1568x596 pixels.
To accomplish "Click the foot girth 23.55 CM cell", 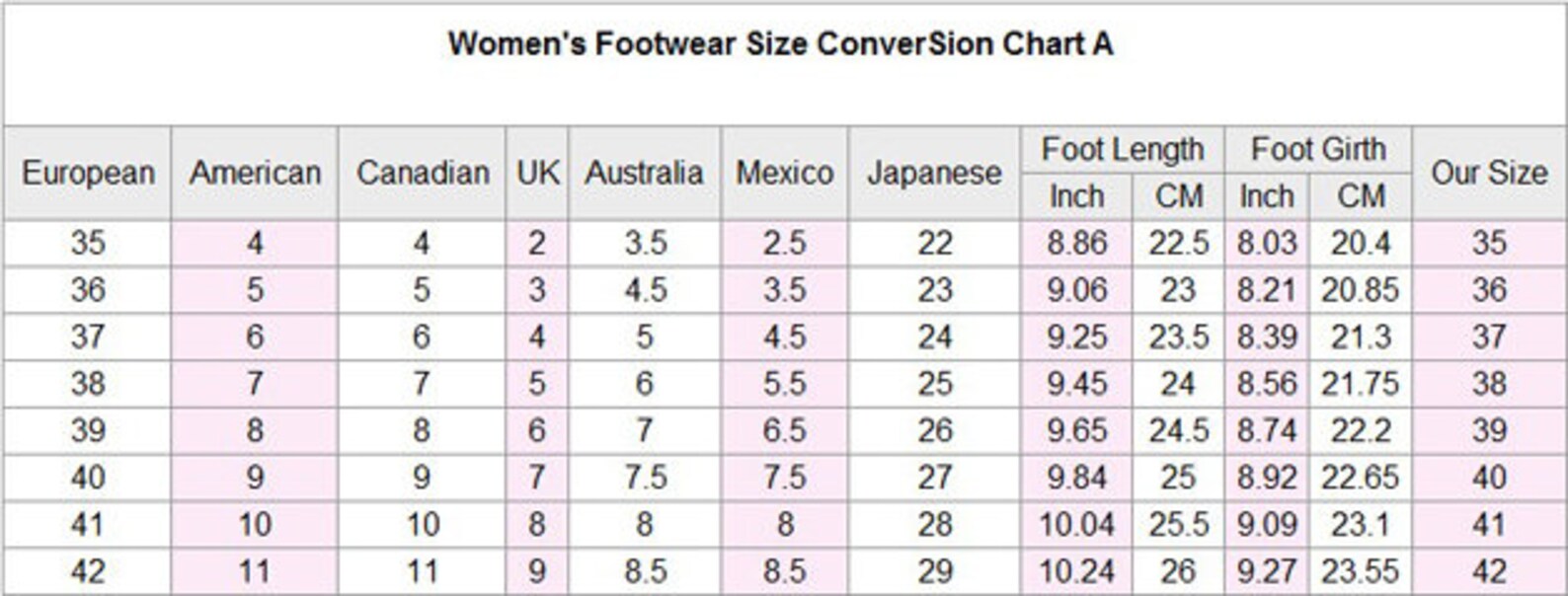I will [x=1361, y=571].
